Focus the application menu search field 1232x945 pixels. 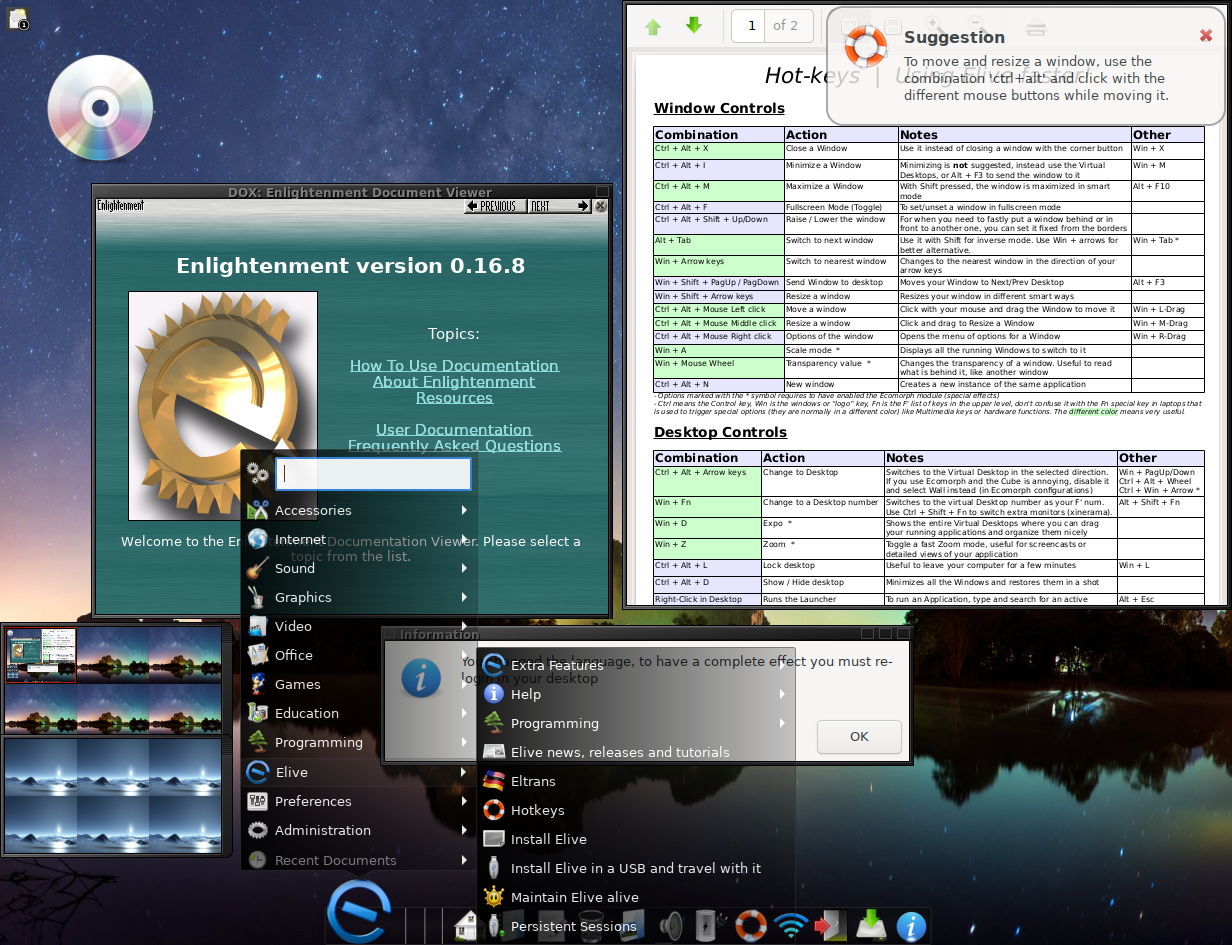pos(373,474)
